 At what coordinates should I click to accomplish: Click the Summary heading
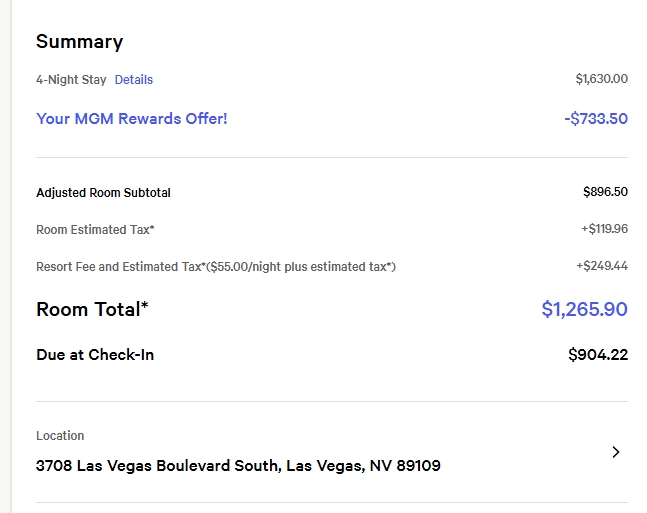(x=80, y=42)
